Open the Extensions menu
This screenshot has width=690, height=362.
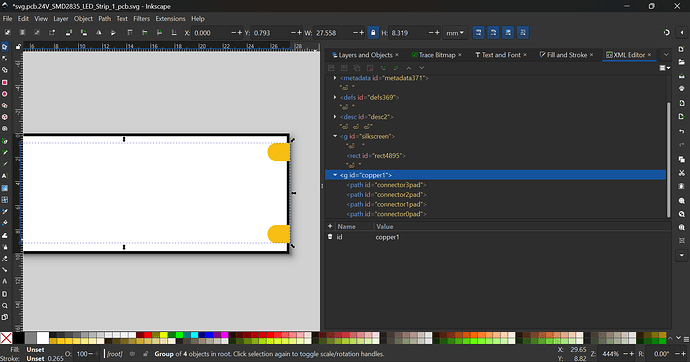point(170,18)
